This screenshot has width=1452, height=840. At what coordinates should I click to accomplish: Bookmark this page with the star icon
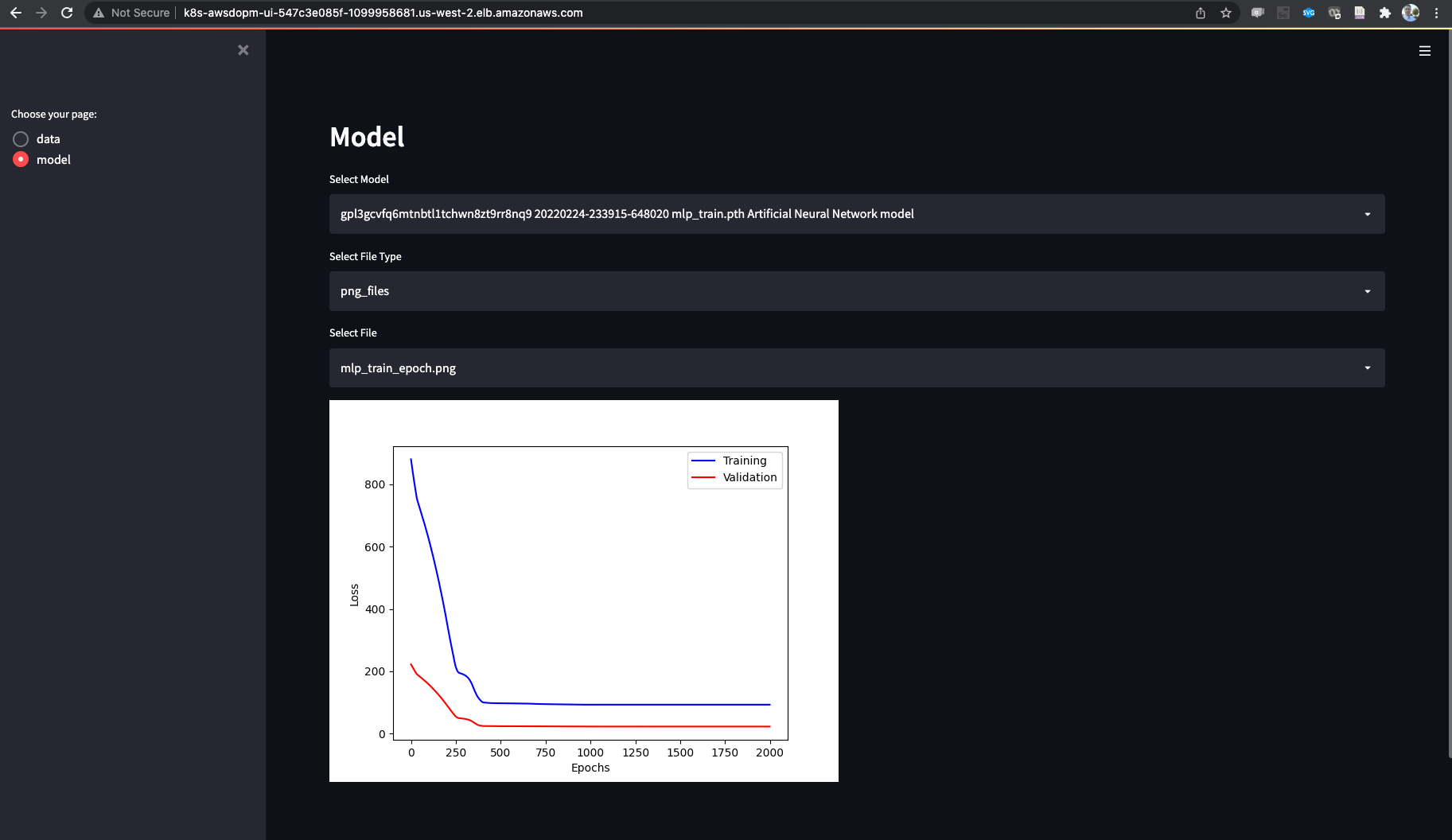tap(1226, 13)
